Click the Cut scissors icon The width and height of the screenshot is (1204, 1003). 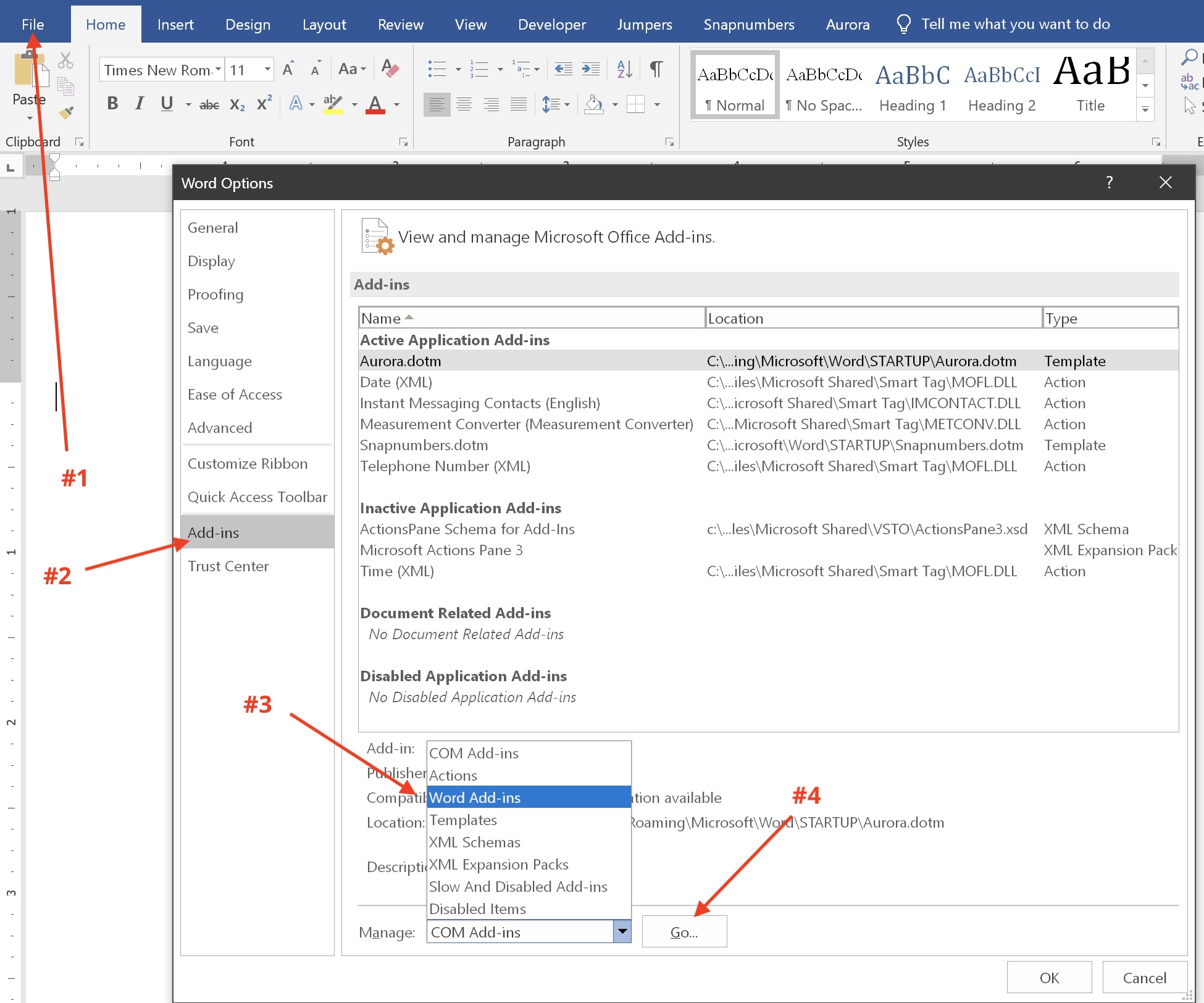65,61
